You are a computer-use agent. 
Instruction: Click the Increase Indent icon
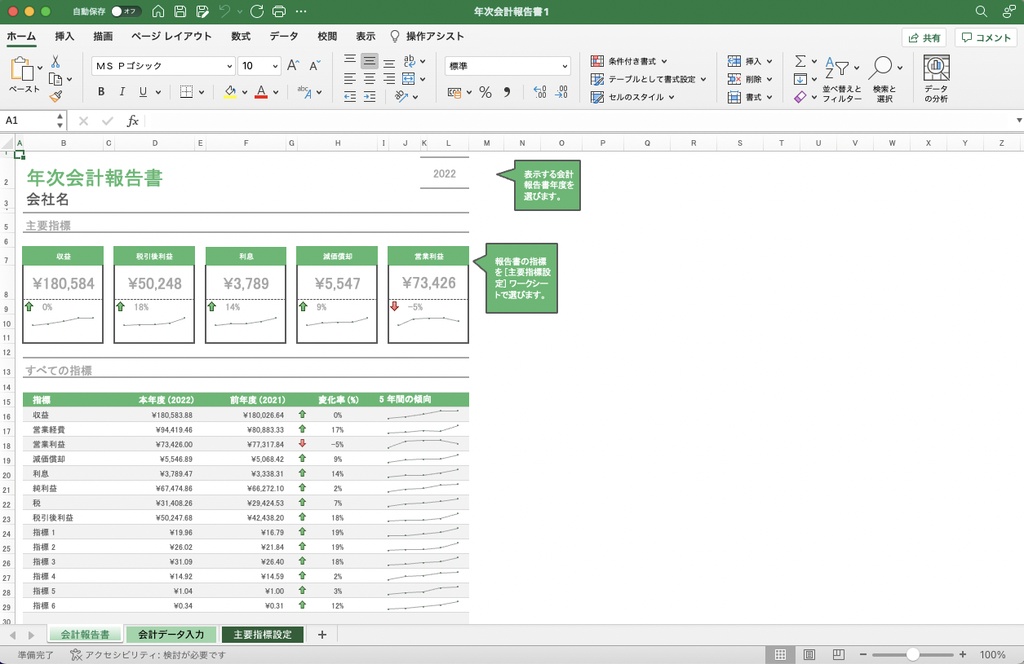click(370, 97)
